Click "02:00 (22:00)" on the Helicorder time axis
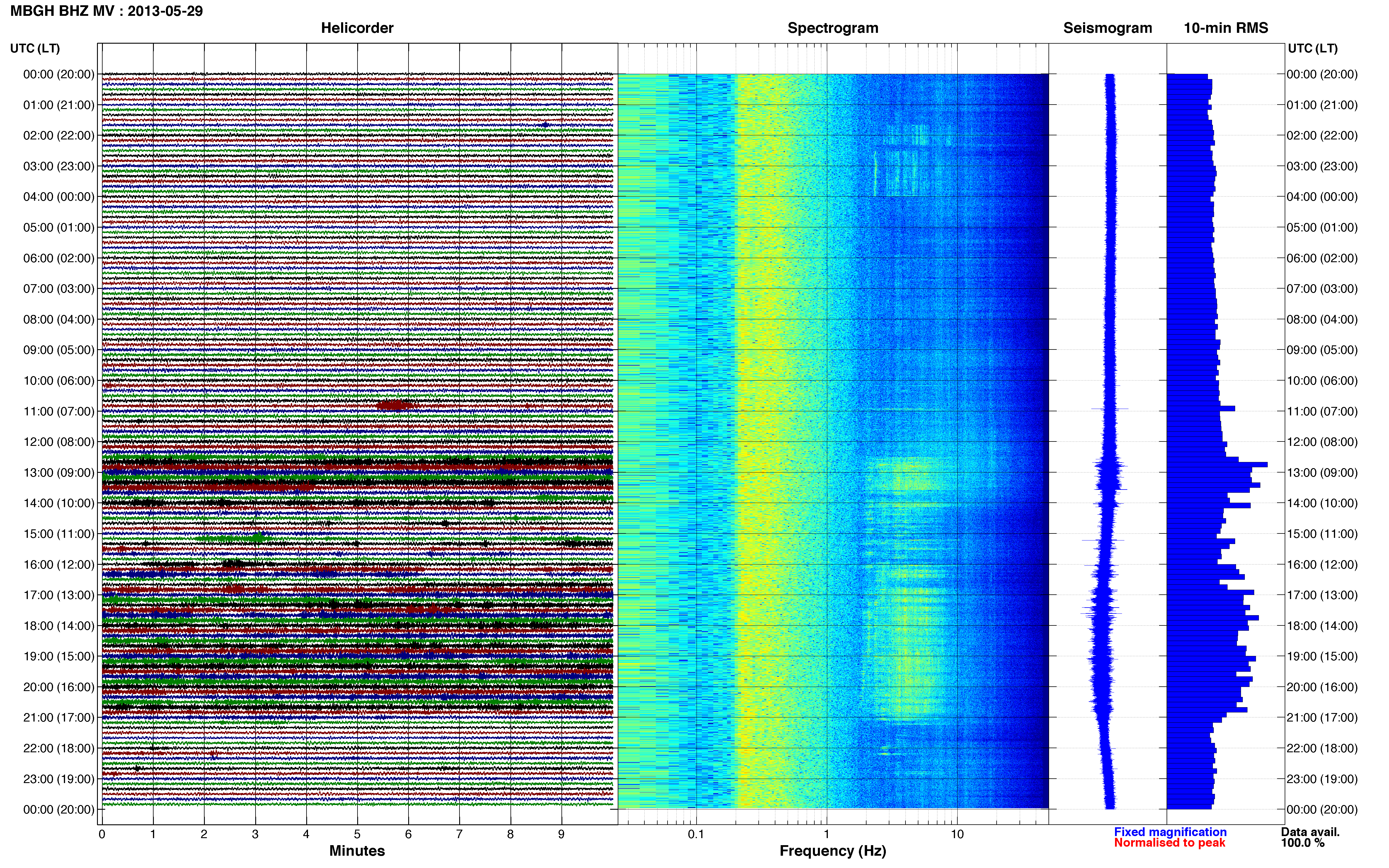The height and width of the screenshot is (868, 1389). coord(59,135)
